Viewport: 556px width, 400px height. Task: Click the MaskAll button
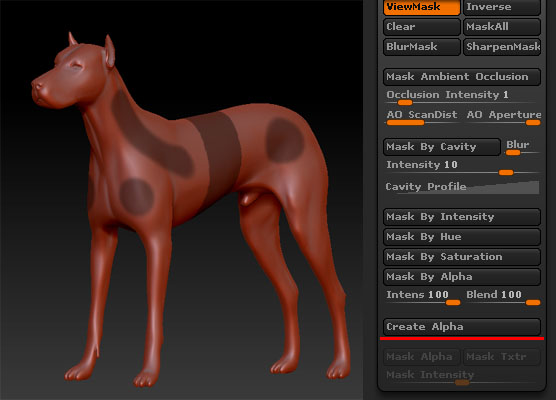(x=502, y=27)
